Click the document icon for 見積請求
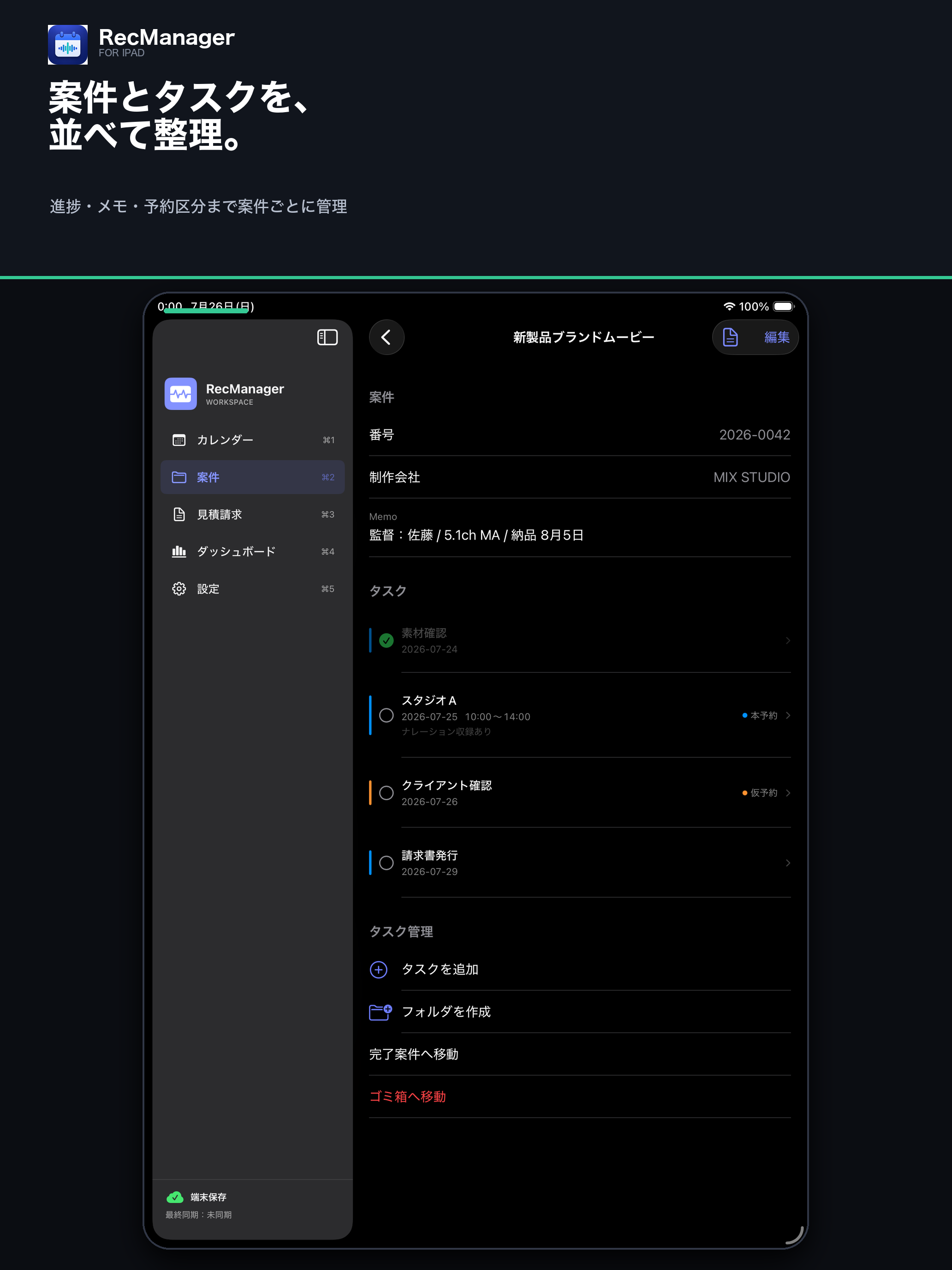Screen dimensions: 952x1270 179,515
